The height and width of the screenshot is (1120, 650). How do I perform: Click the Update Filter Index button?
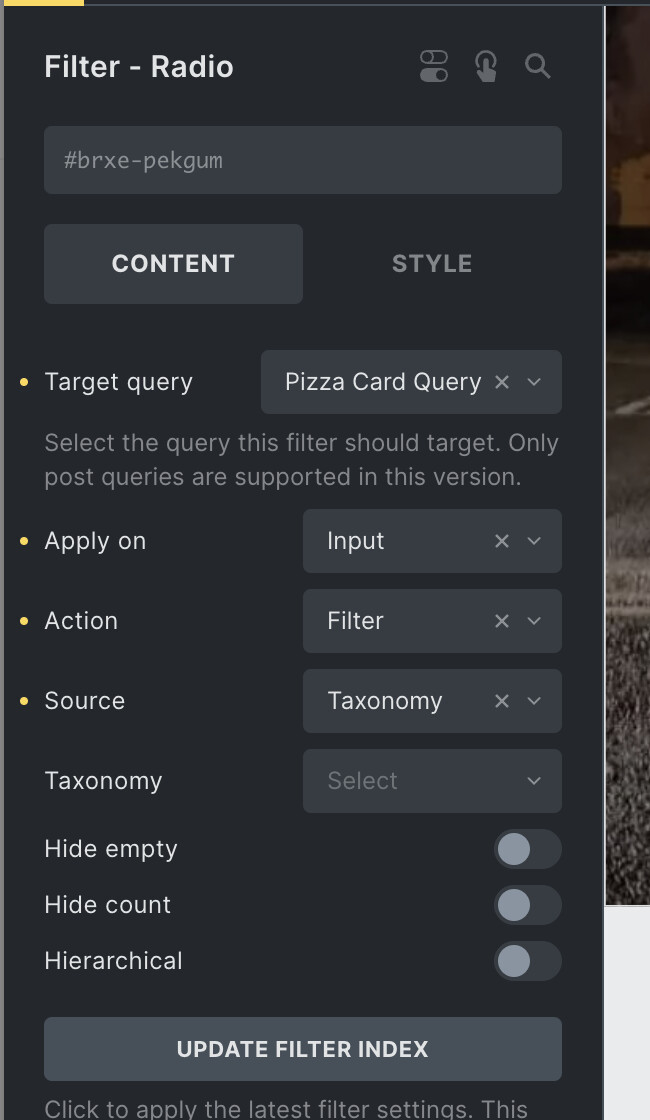[x=303, y=1049]
